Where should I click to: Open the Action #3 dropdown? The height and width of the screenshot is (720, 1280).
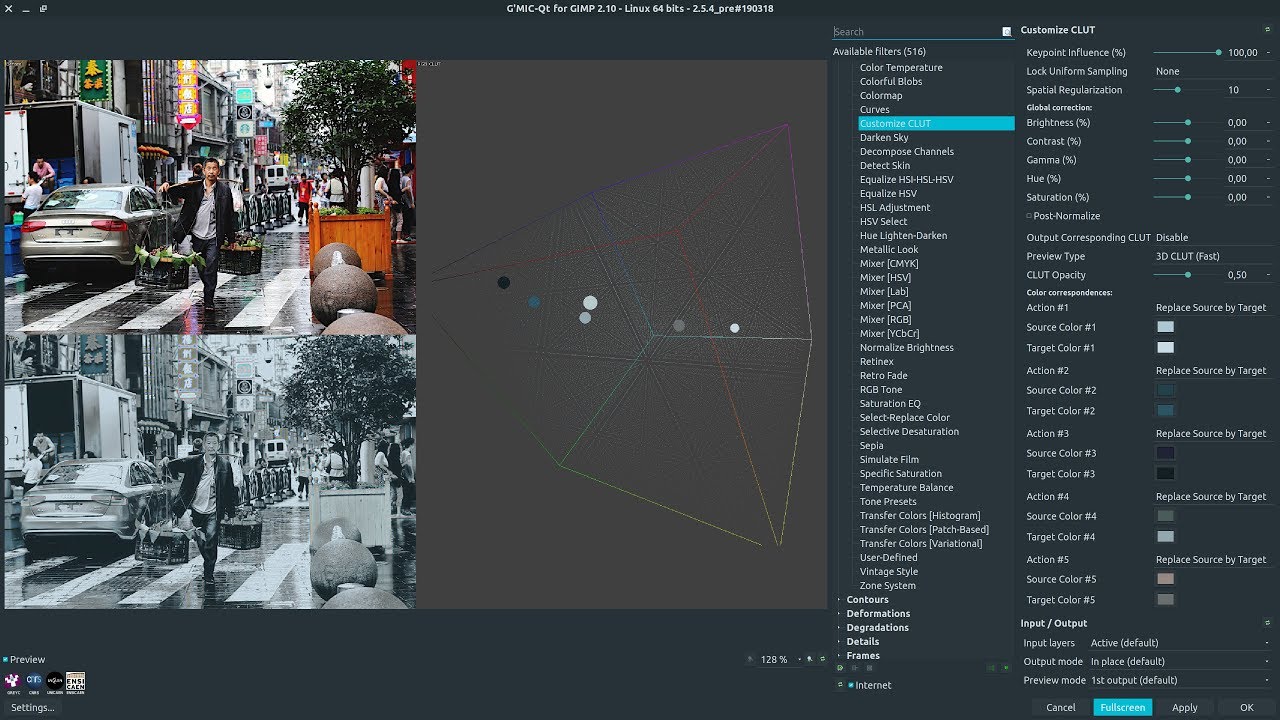(1214, 433)
